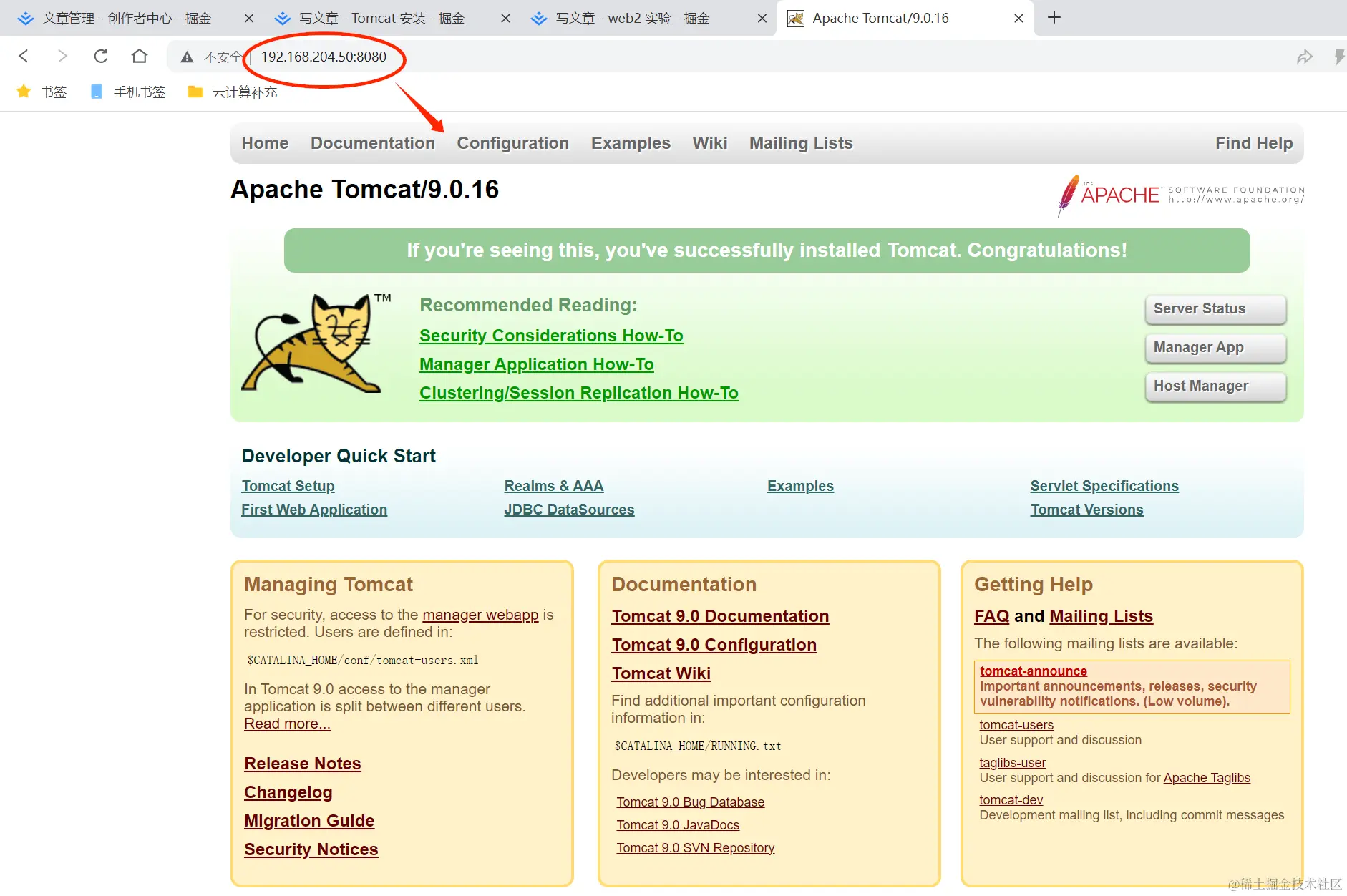The image size is (1347, 896).
Task: Open the Tomcat 9.0 Bug Database link
Action: (x=690, y=802)
